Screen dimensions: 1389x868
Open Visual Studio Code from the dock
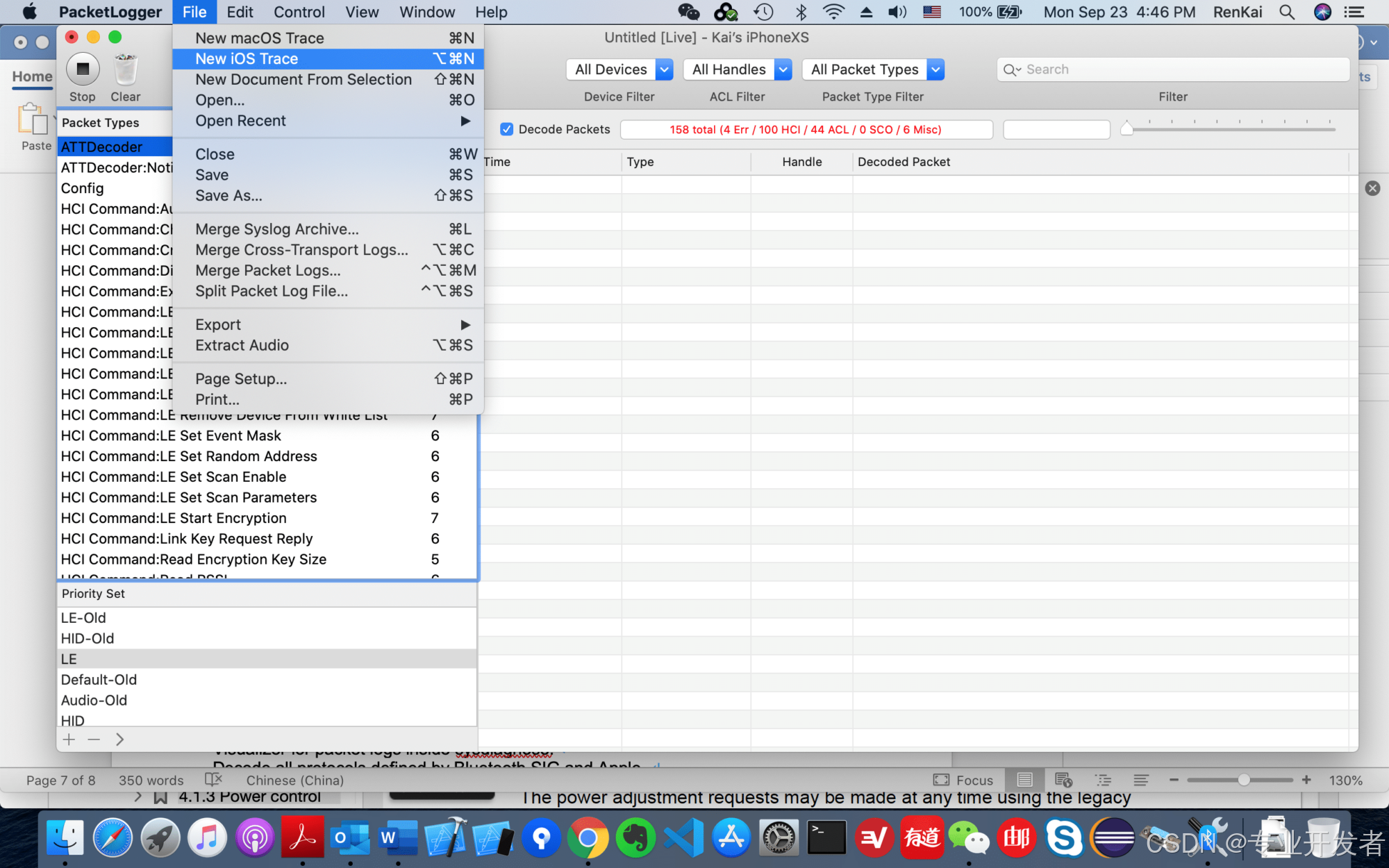point(683,838)
